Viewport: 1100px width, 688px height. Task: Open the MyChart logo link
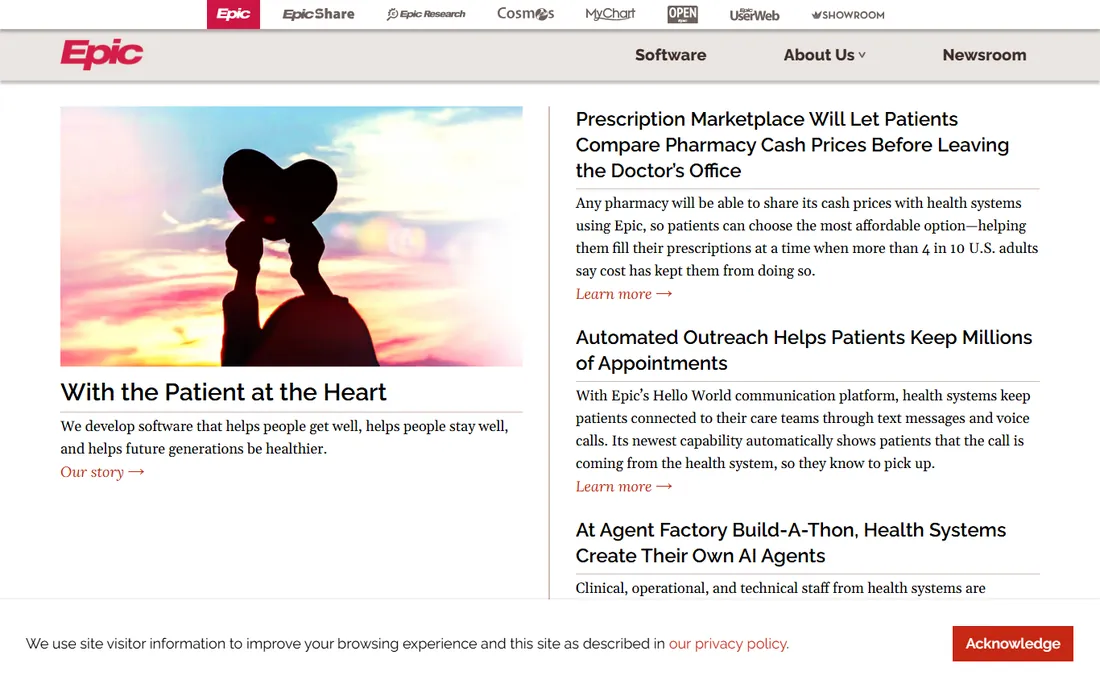pyautogui.click(x=610, y=14)
